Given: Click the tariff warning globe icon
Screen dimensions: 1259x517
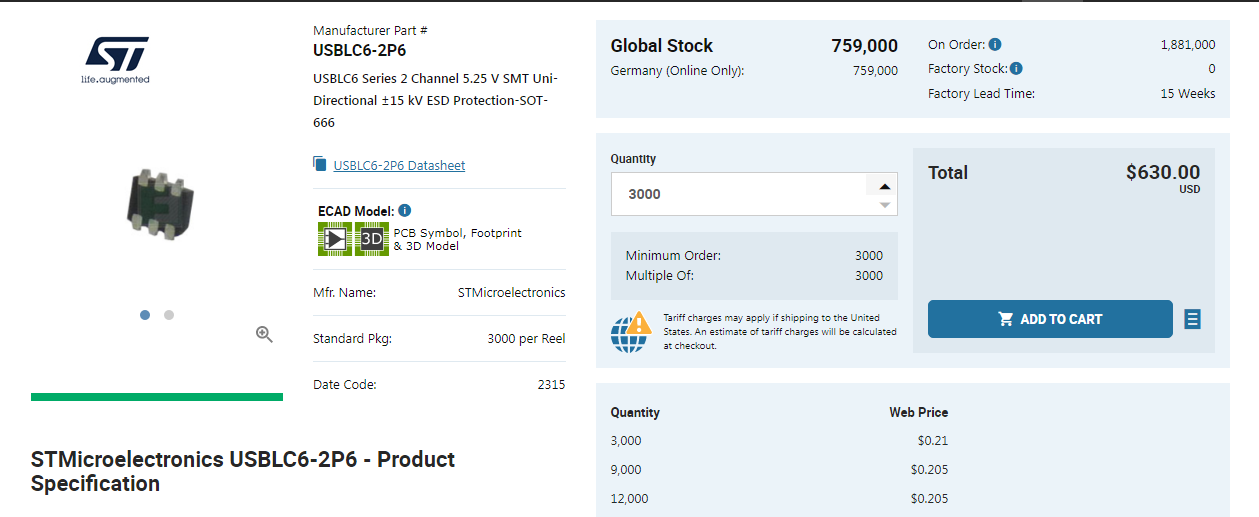Looking at the screenshot, I should click(x=630, y=332).
